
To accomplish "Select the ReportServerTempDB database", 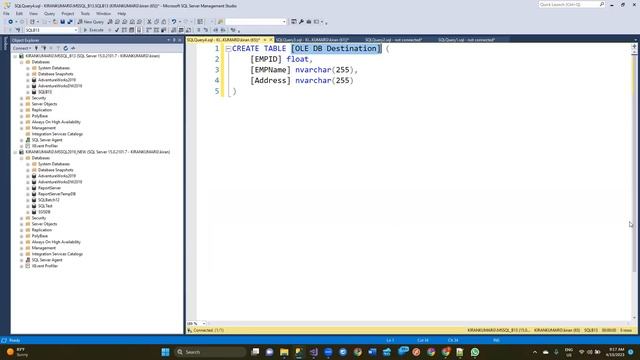I will [x=57, y=194].
